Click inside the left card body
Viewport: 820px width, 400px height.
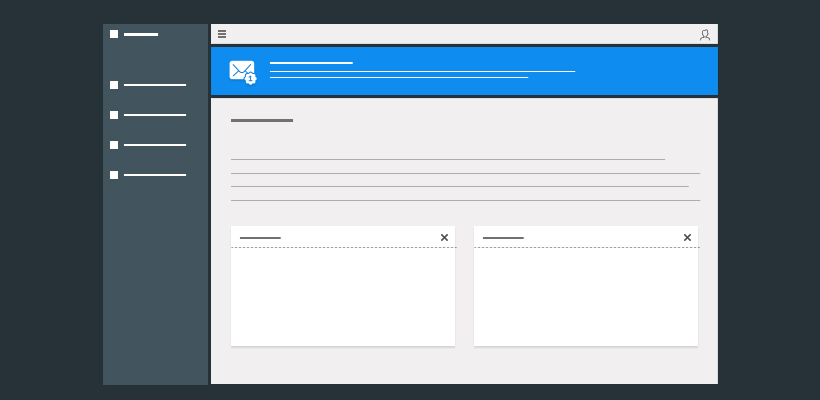tap(343, 297)
